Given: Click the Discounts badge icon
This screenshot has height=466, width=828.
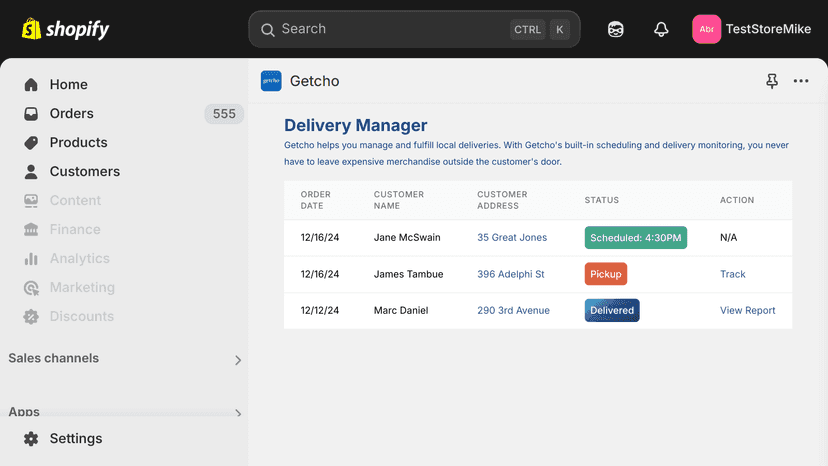Looking at the screenshot, I should [x=31, y=316].
